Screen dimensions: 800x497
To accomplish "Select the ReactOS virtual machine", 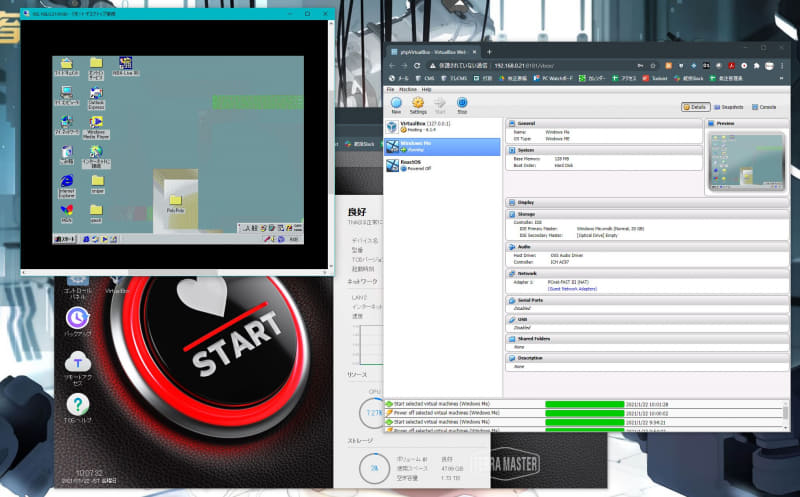I will 442,165.
